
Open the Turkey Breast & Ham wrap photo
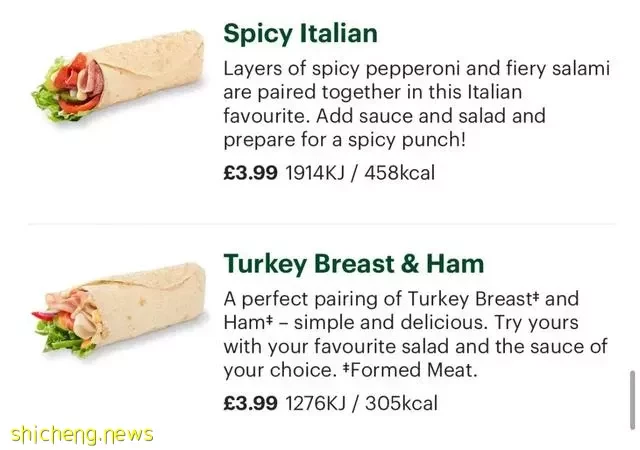[x=119, y=310]
